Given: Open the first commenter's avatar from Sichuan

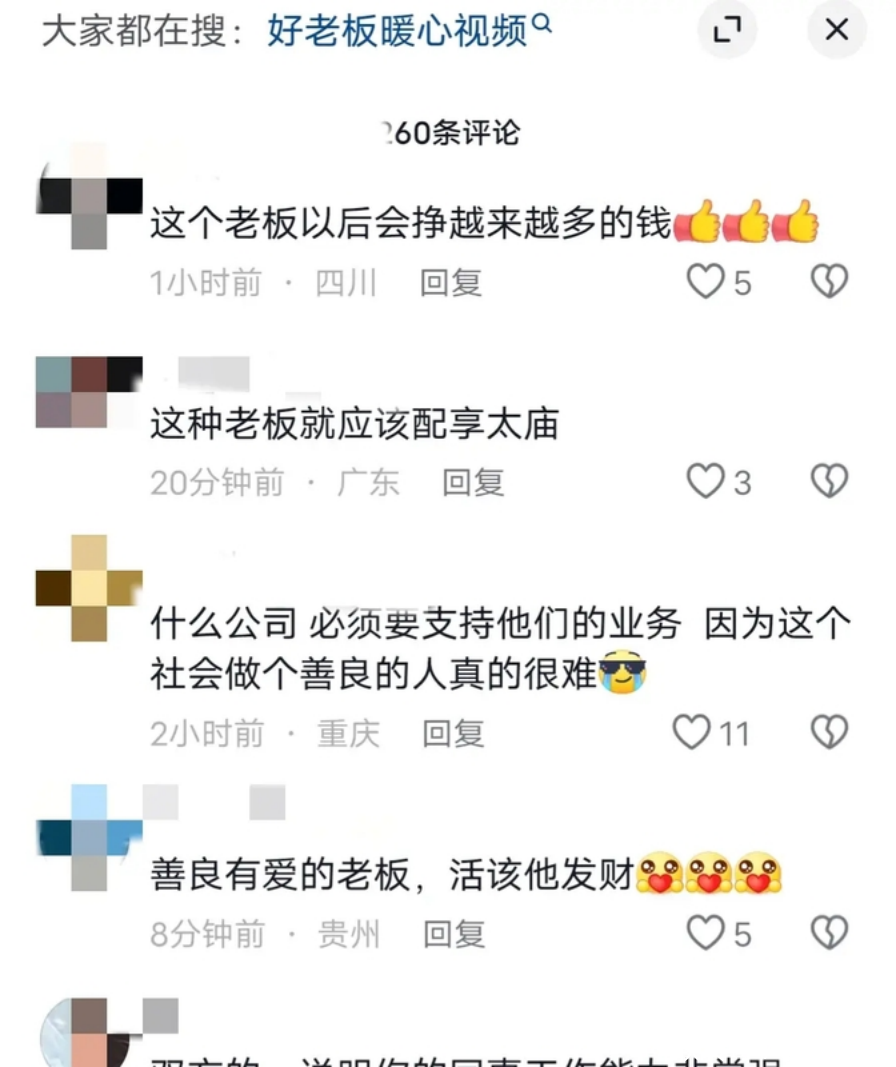Looking at the screenshot, I should pos(89,197).
